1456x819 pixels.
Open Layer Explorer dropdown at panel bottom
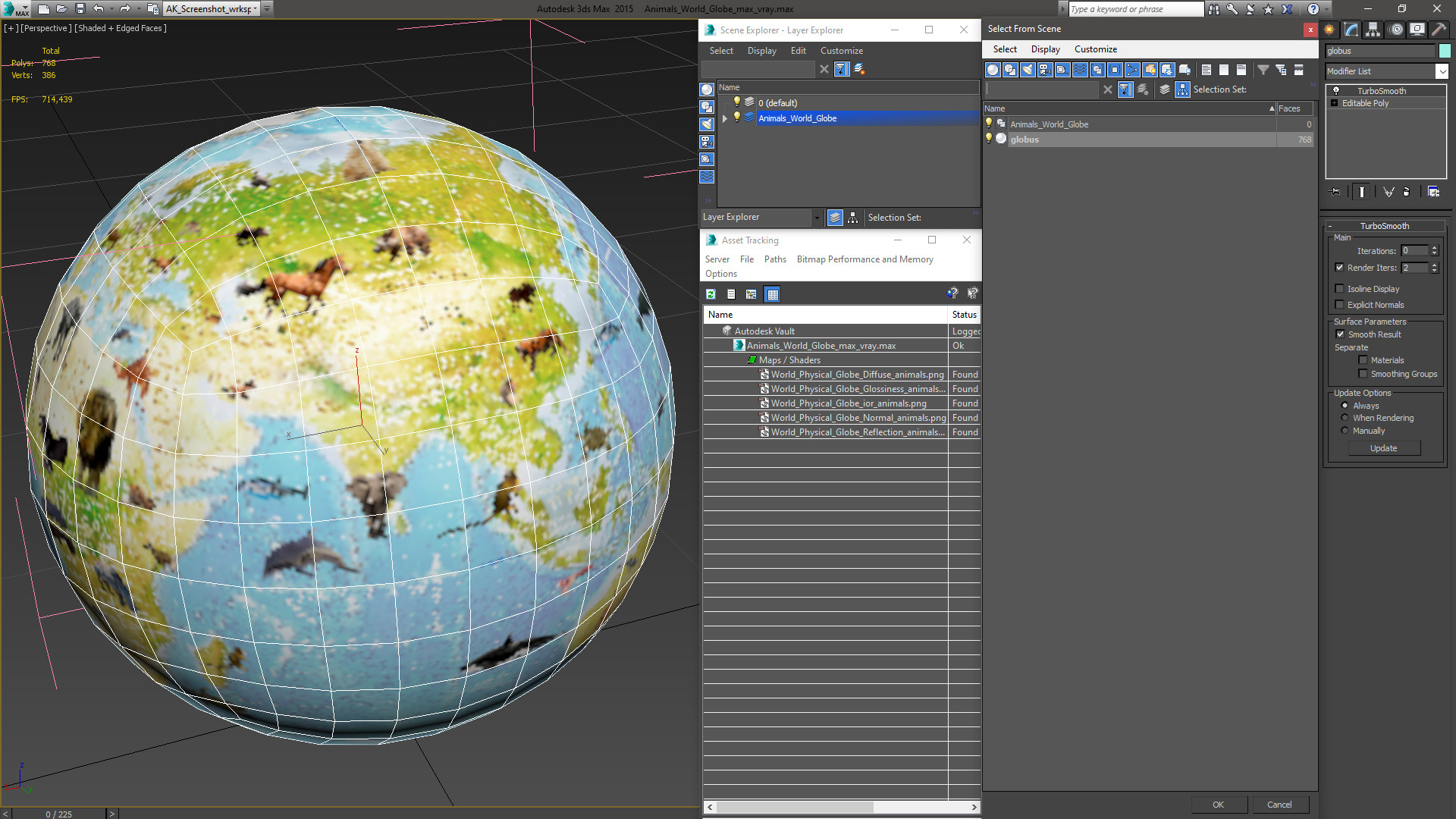[x=816, y=218]
